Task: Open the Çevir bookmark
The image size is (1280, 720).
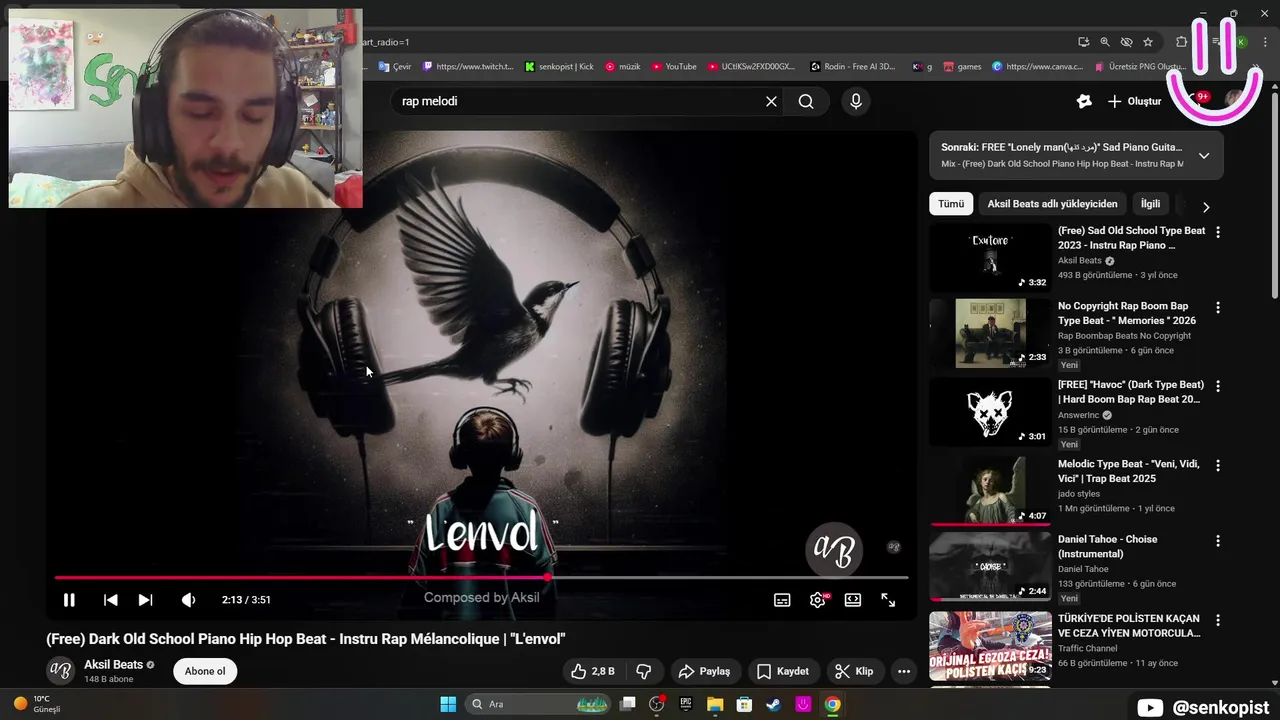Action: pyautogui.click(x=394, y=67)
